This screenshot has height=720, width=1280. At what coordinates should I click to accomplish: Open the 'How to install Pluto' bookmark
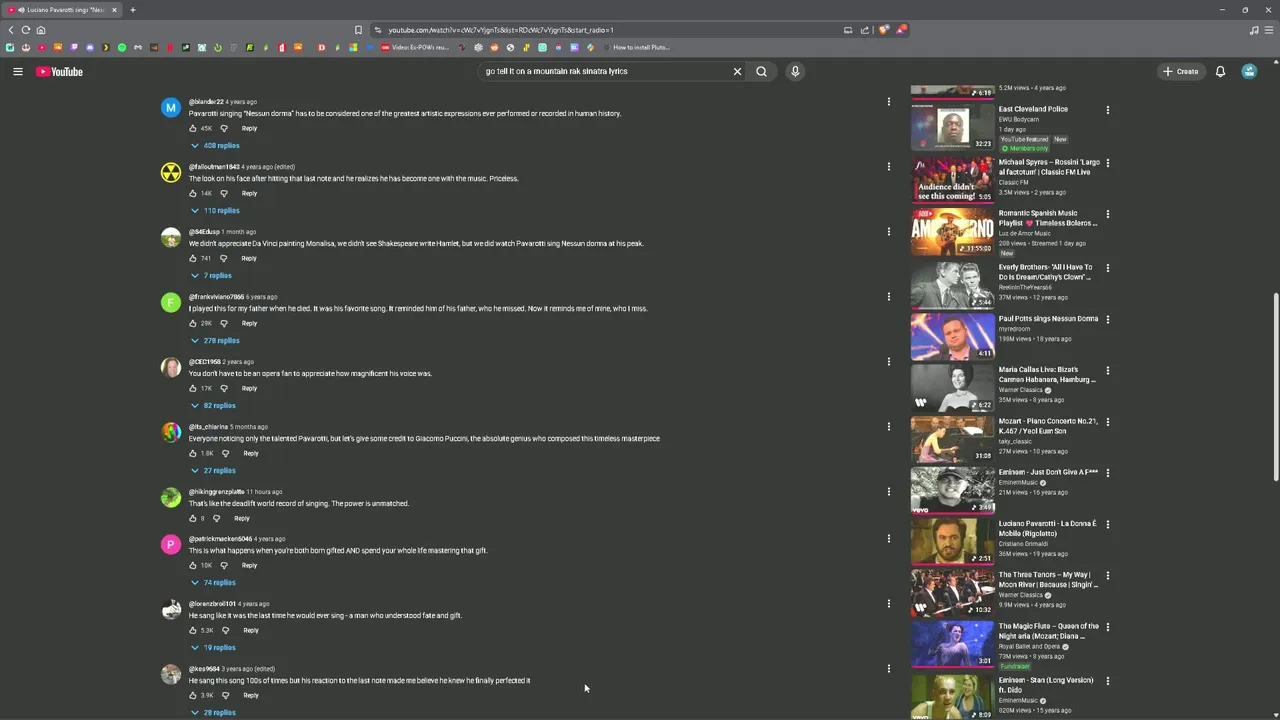(x=635, y=47)
